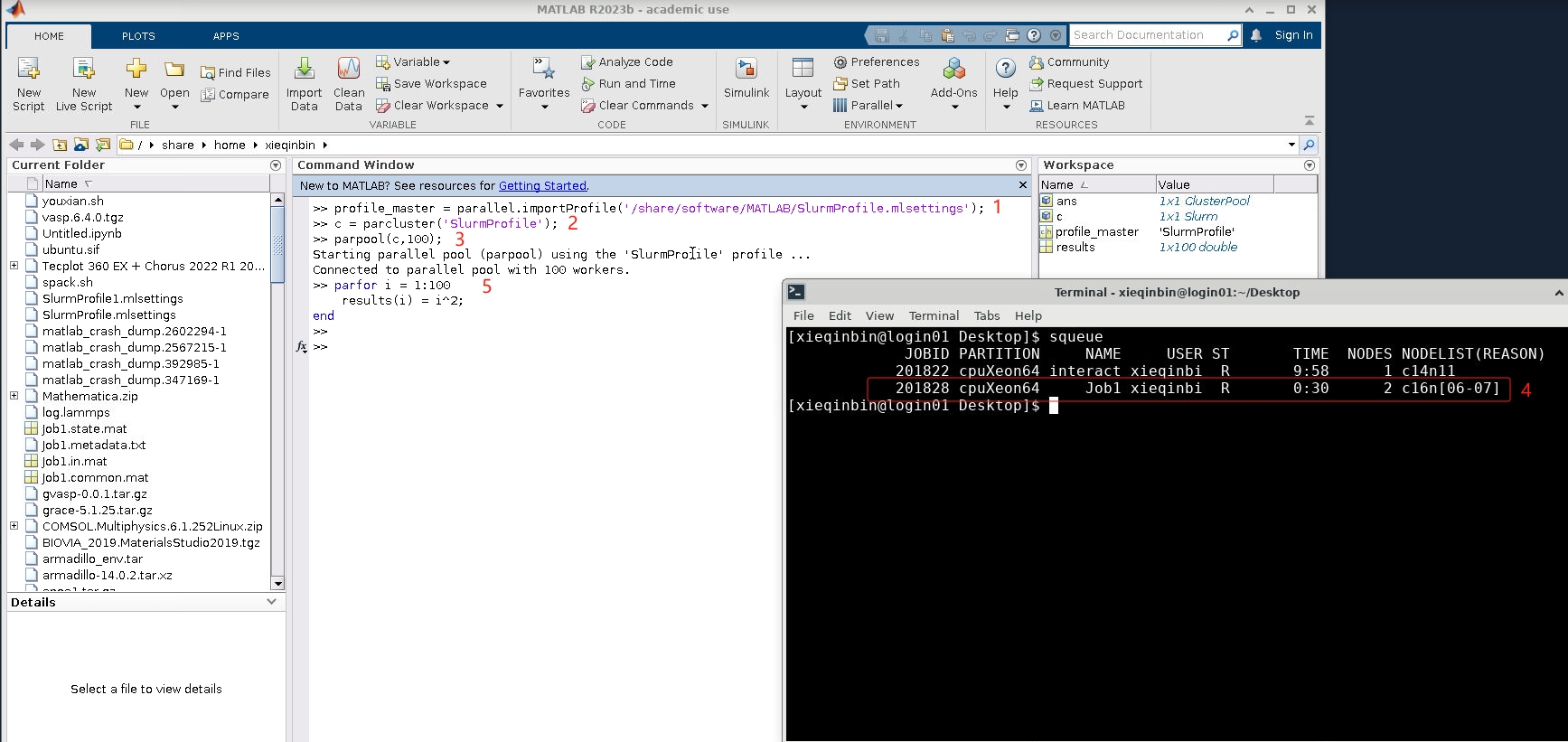Go back with the left arrow

16,145
